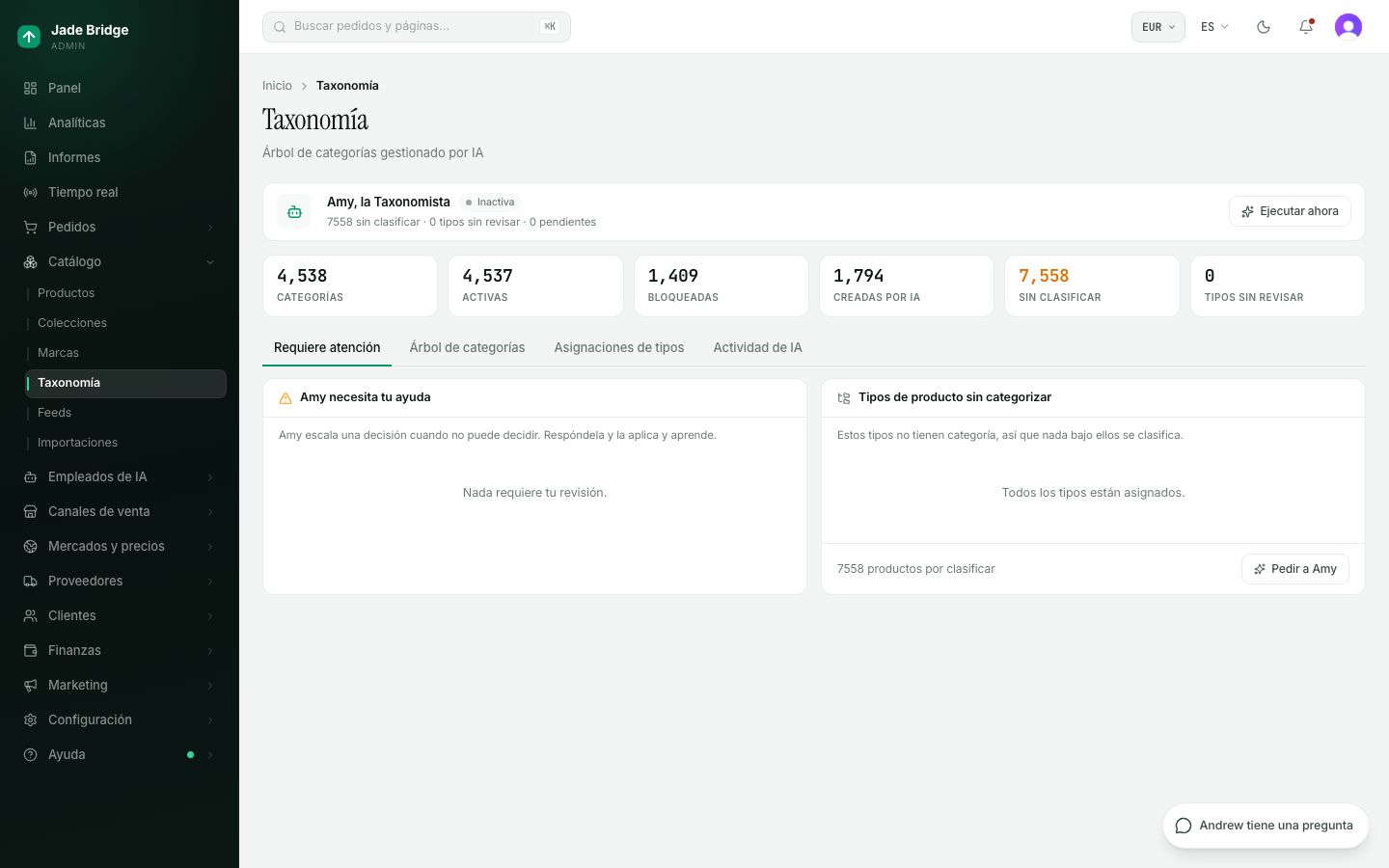Open notifications via the bell icon

pyautogui.click(x=1306, y=27)
